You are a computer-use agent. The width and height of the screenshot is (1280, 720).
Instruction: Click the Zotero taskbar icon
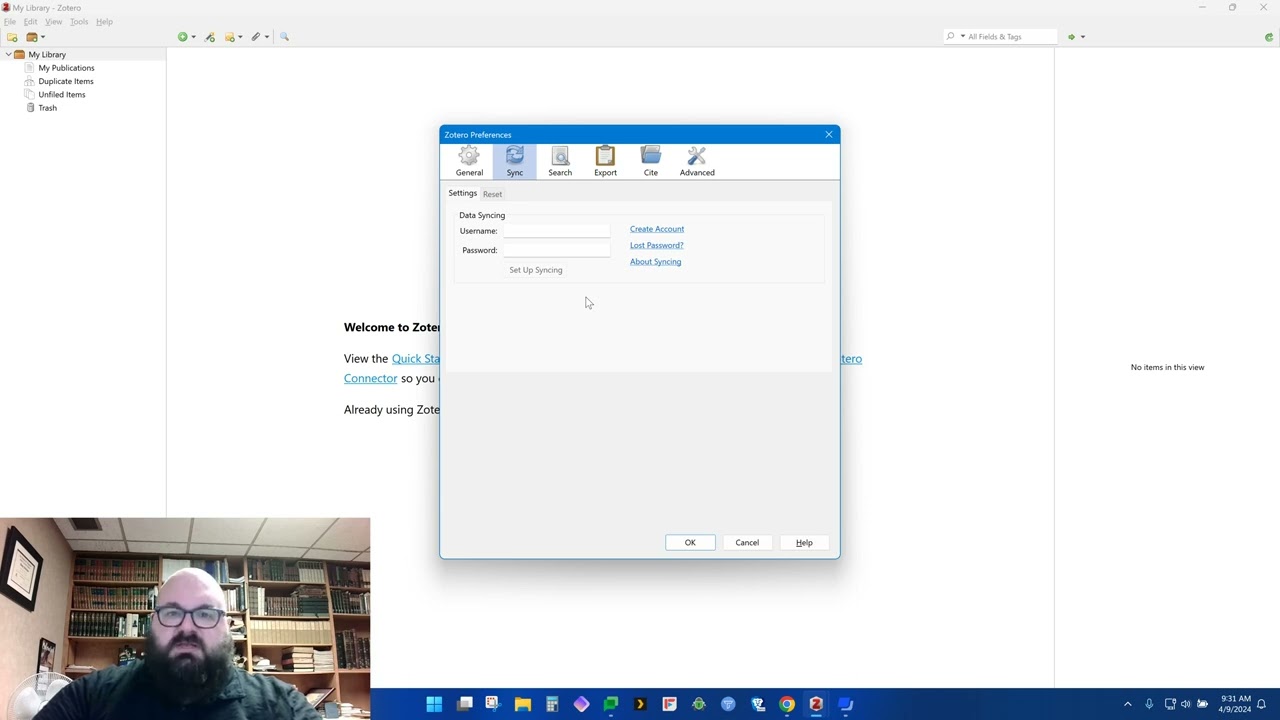pos(816,704)
